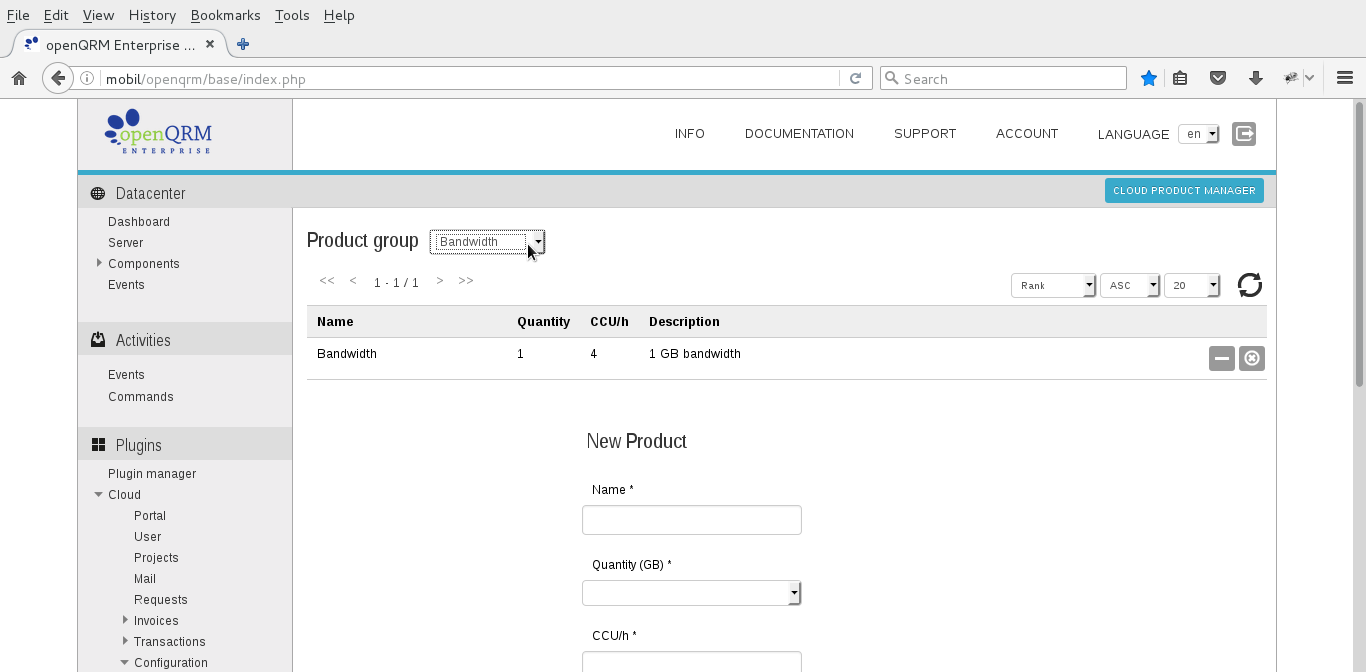Open the Plugin manager link
1366x672 pixels.
(152, 474)
